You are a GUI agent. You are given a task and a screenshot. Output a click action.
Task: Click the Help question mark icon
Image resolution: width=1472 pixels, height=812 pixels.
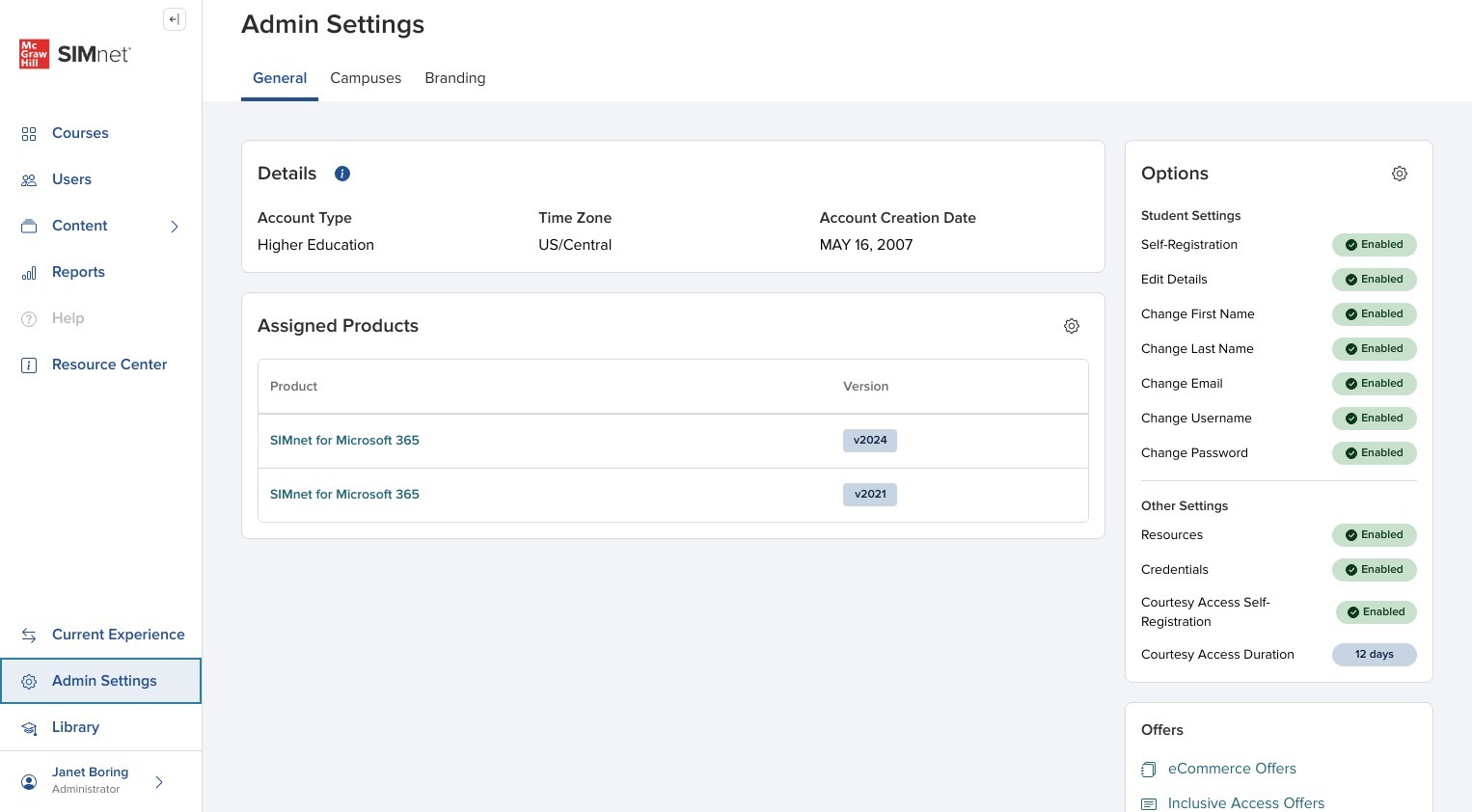point(29,319)
